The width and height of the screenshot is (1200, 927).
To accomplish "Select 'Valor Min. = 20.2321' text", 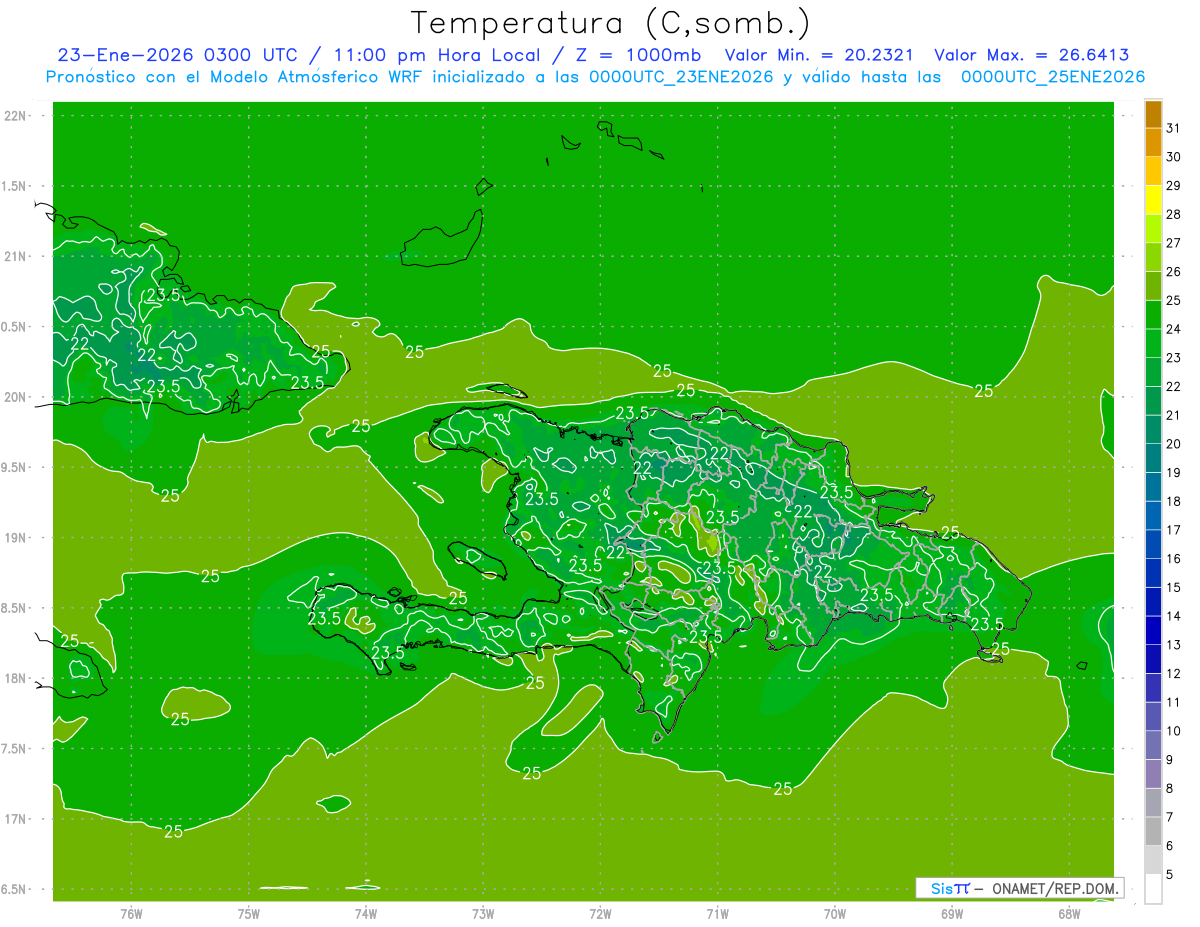I will pyautogui.click(x=819, y=55).
